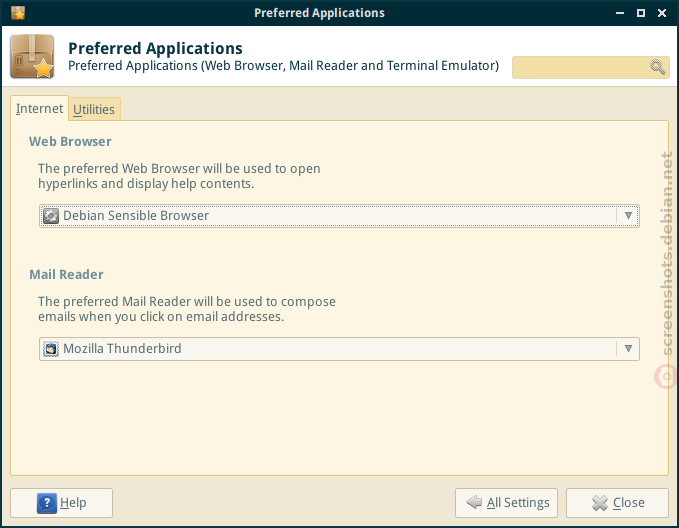Minimize the Preferred Applications window

(620, 13)
